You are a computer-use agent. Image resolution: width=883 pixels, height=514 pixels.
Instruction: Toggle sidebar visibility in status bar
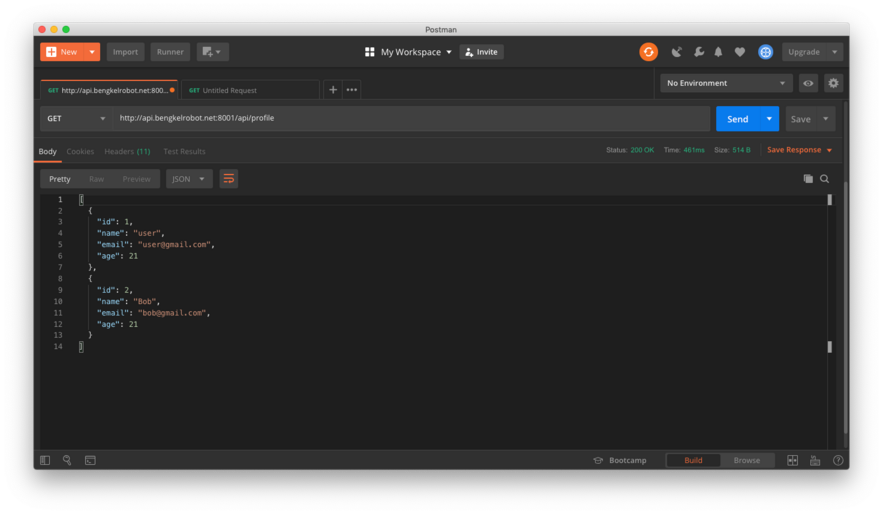pos(45,460)
